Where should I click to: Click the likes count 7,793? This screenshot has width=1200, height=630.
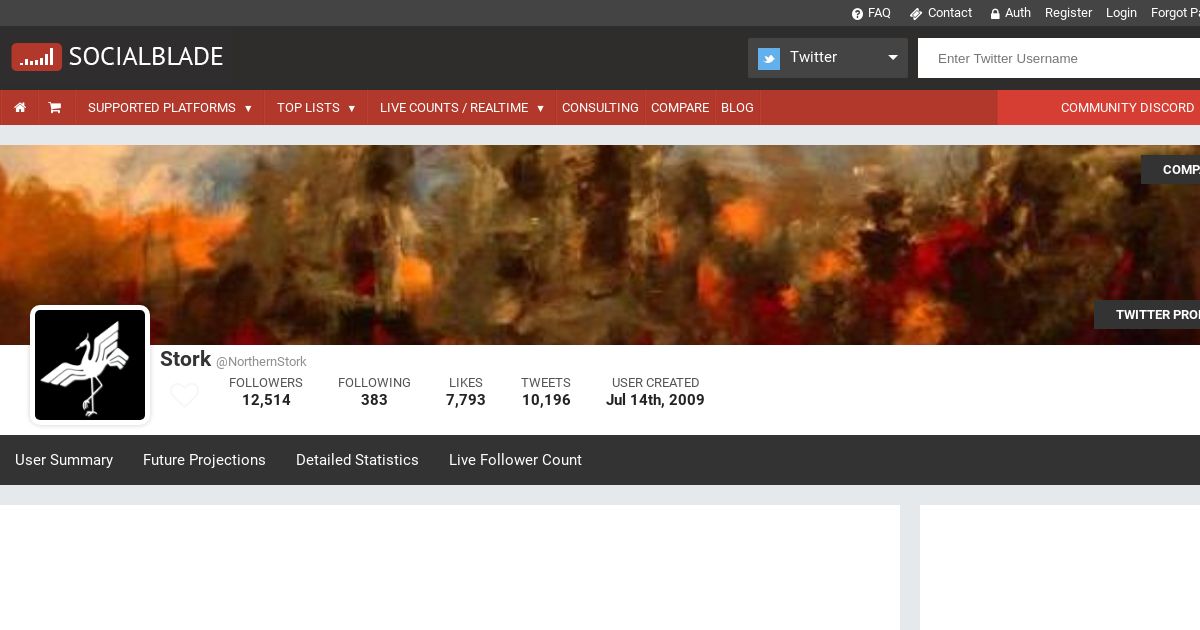click(x=466, y=400)
